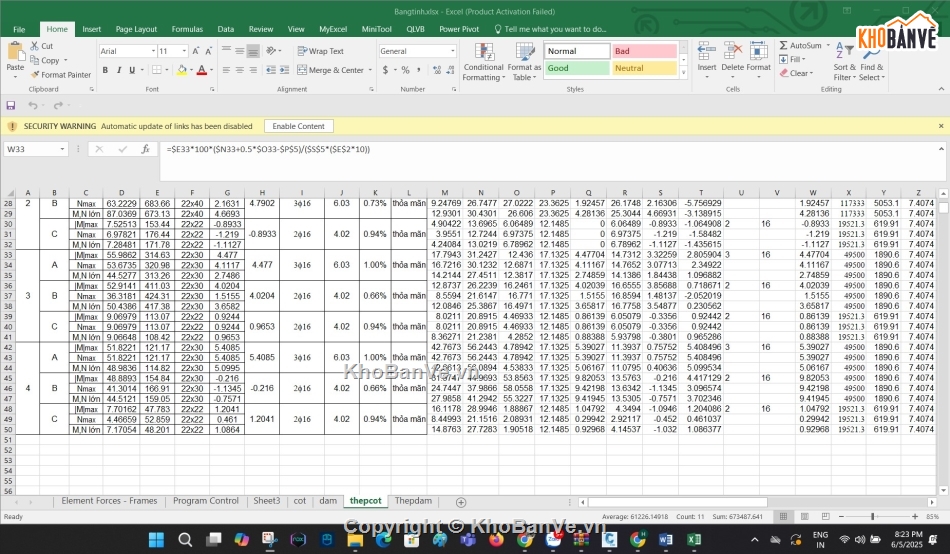Increase cell indent
The width and height of the screenshot is (950, 554).
(284, 70)
